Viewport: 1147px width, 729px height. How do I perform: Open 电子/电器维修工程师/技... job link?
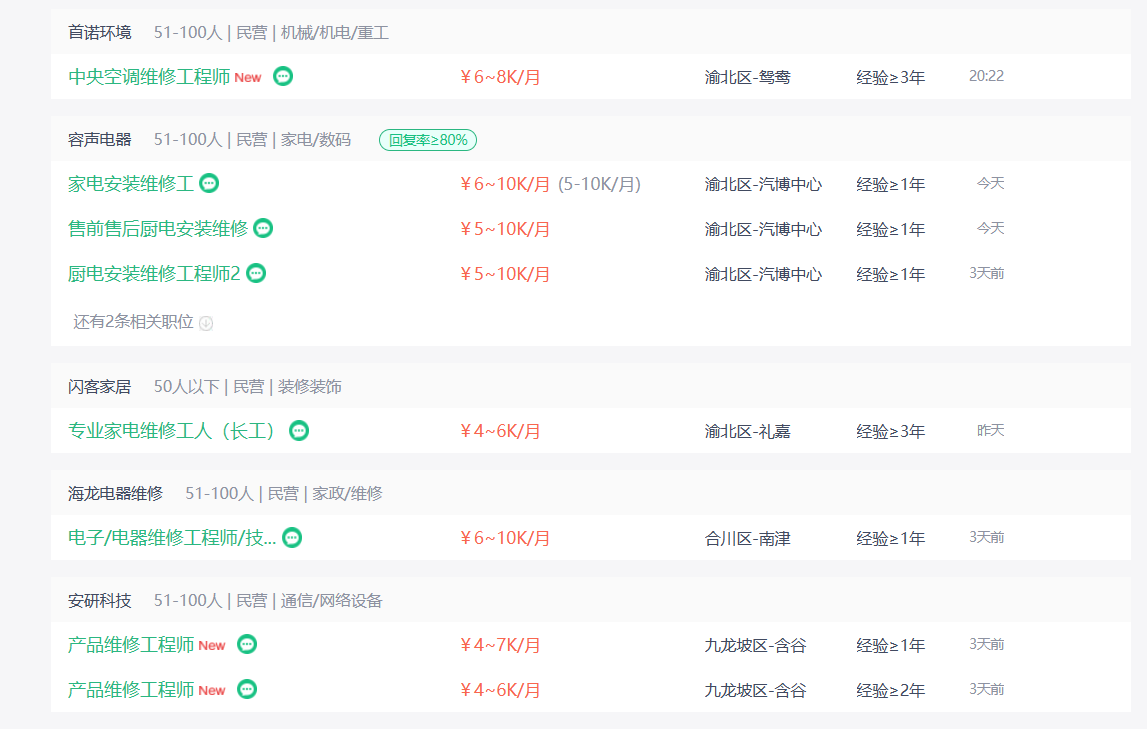(x=171, y=538)
